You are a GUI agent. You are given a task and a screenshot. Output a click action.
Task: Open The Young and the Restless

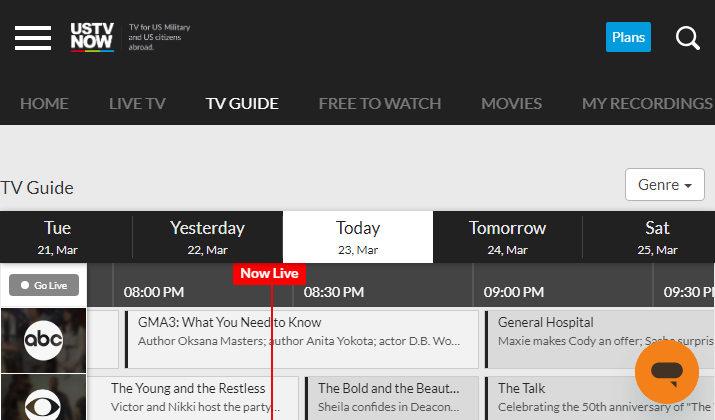click(193, 398)
